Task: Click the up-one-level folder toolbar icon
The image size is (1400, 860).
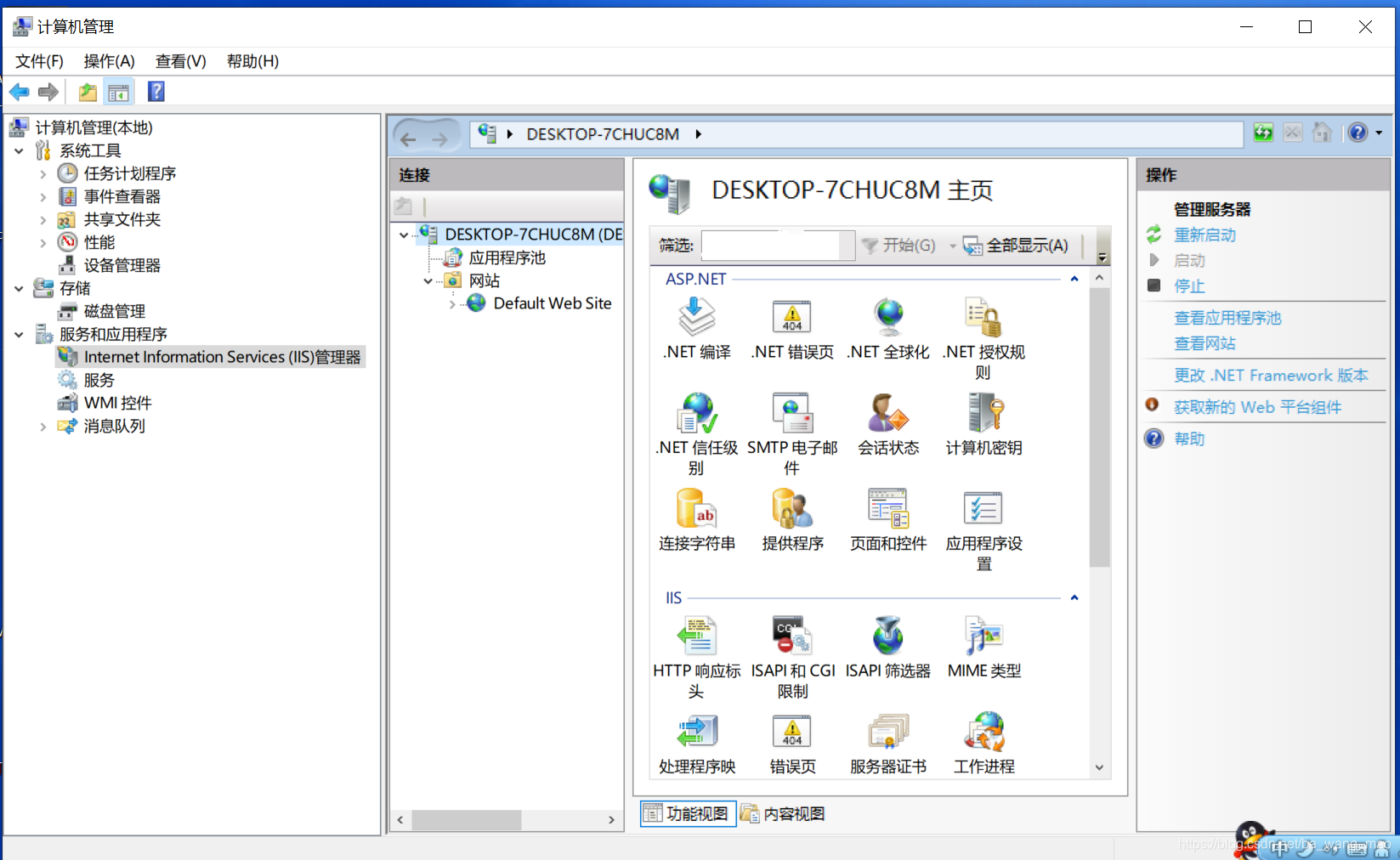Action: coord(88,92)
